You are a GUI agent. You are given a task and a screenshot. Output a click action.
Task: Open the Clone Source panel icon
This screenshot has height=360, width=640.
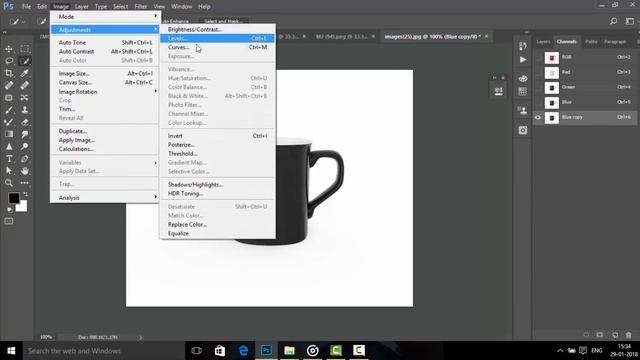[523, 110]
